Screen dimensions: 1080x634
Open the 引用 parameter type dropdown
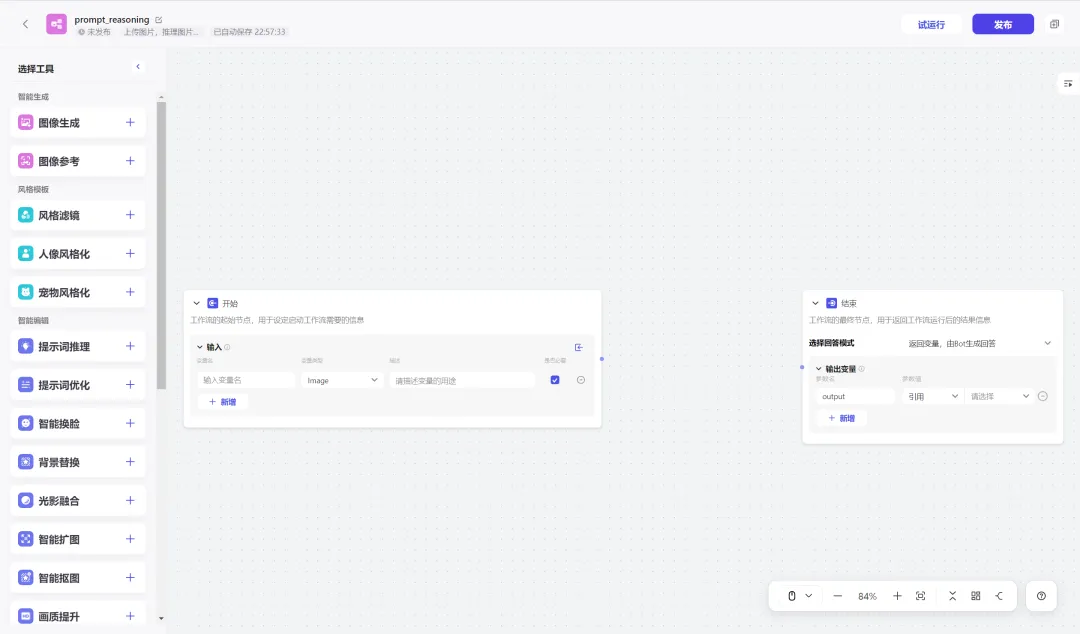click(933, 396)
